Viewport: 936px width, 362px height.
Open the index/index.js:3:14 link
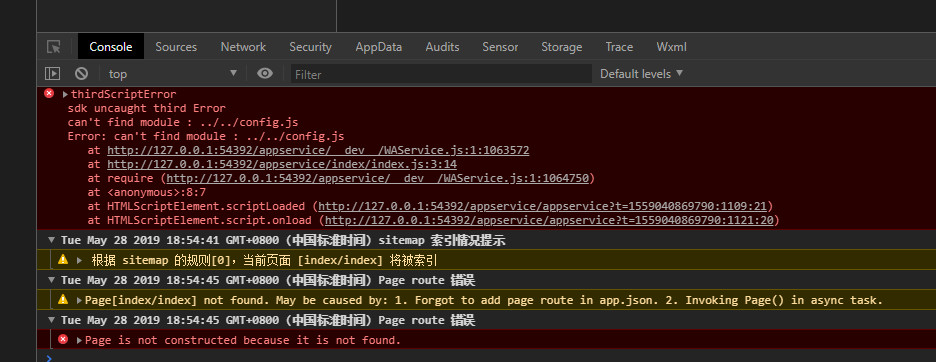(x=282, y=164)
